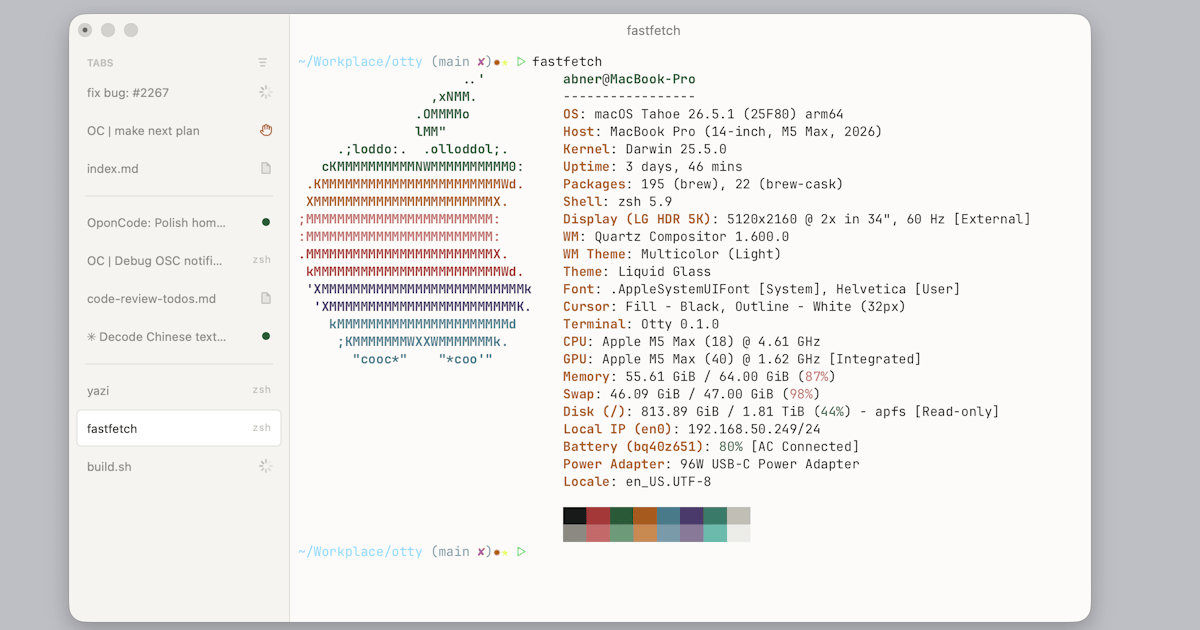This screenshot has height=630, width=1200.
Task: Switch to the Decode Chinese text... tab
Action: pos(179,336)
